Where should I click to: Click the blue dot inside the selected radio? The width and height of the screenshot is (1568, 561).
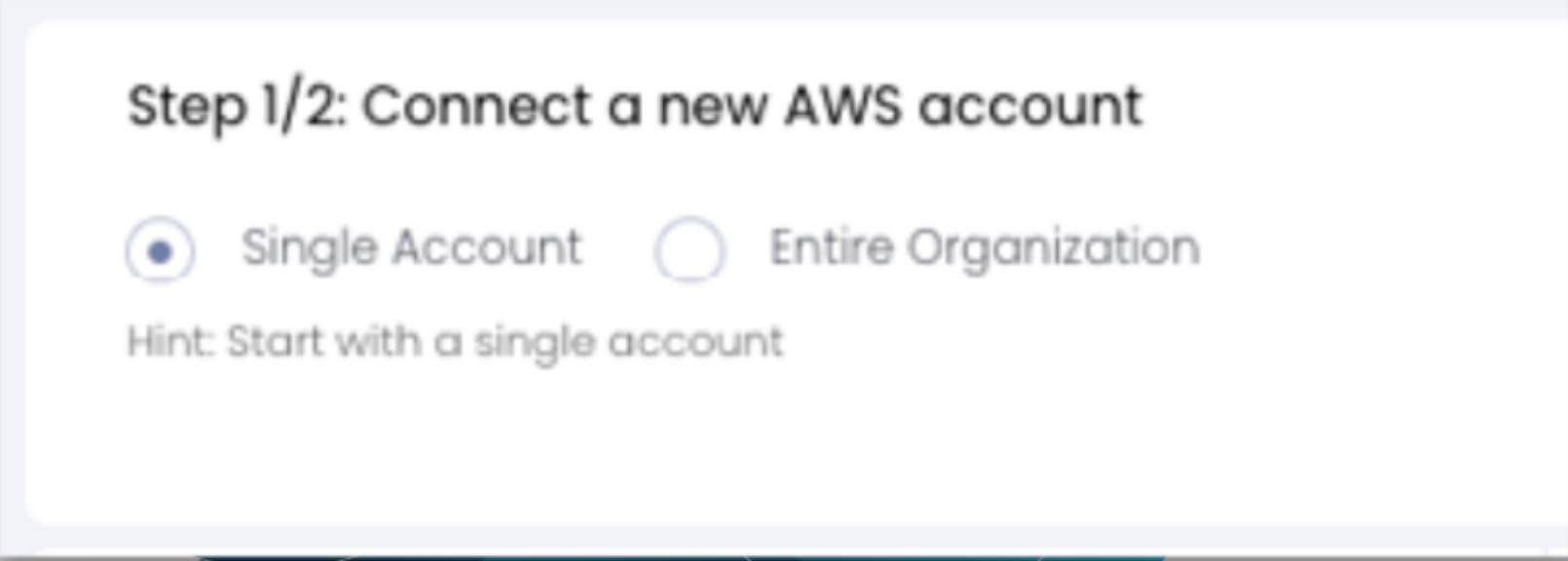[x=160, y=252]
